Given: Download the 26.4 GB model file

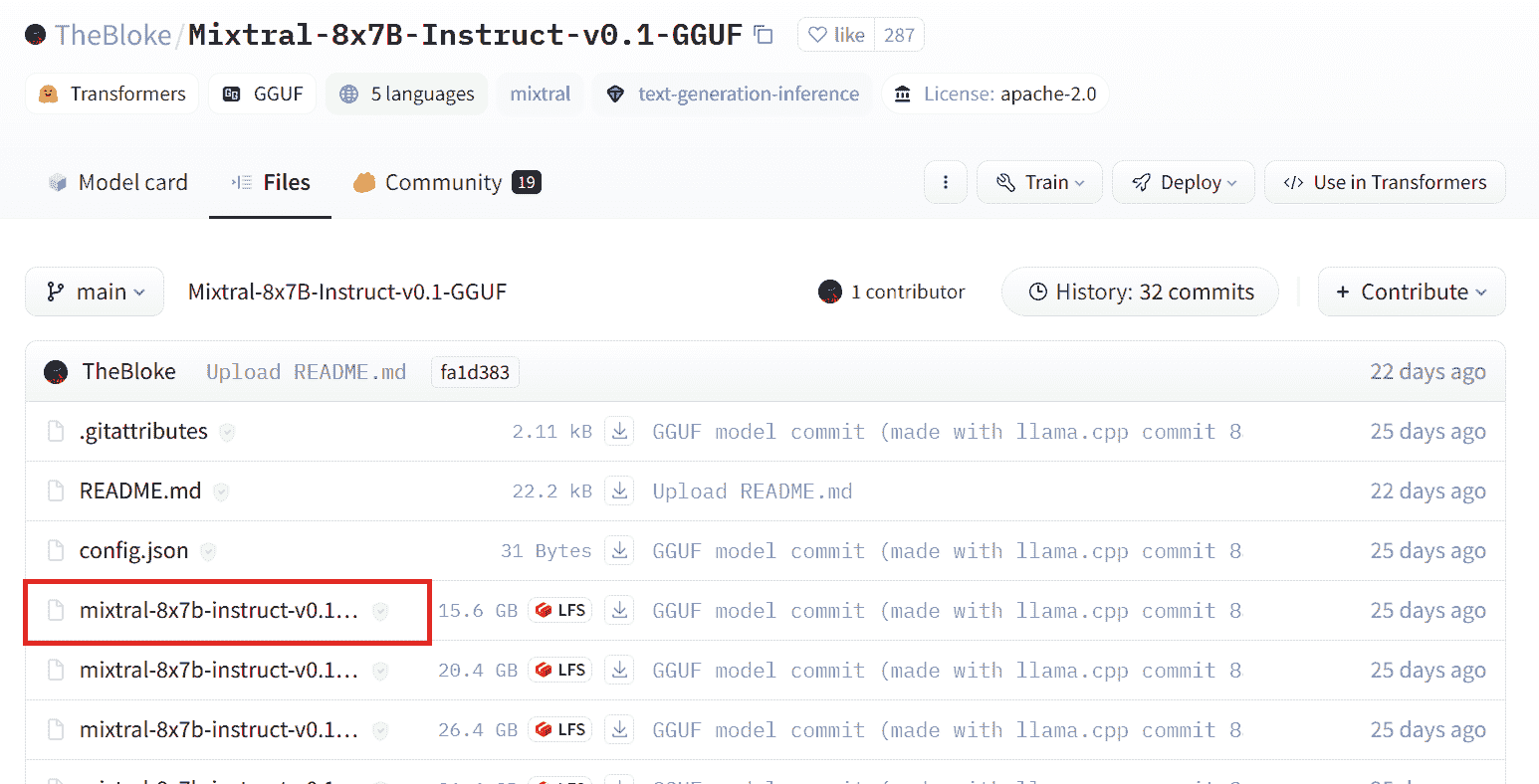Looking at the screenshot, I should click(619, 729).
